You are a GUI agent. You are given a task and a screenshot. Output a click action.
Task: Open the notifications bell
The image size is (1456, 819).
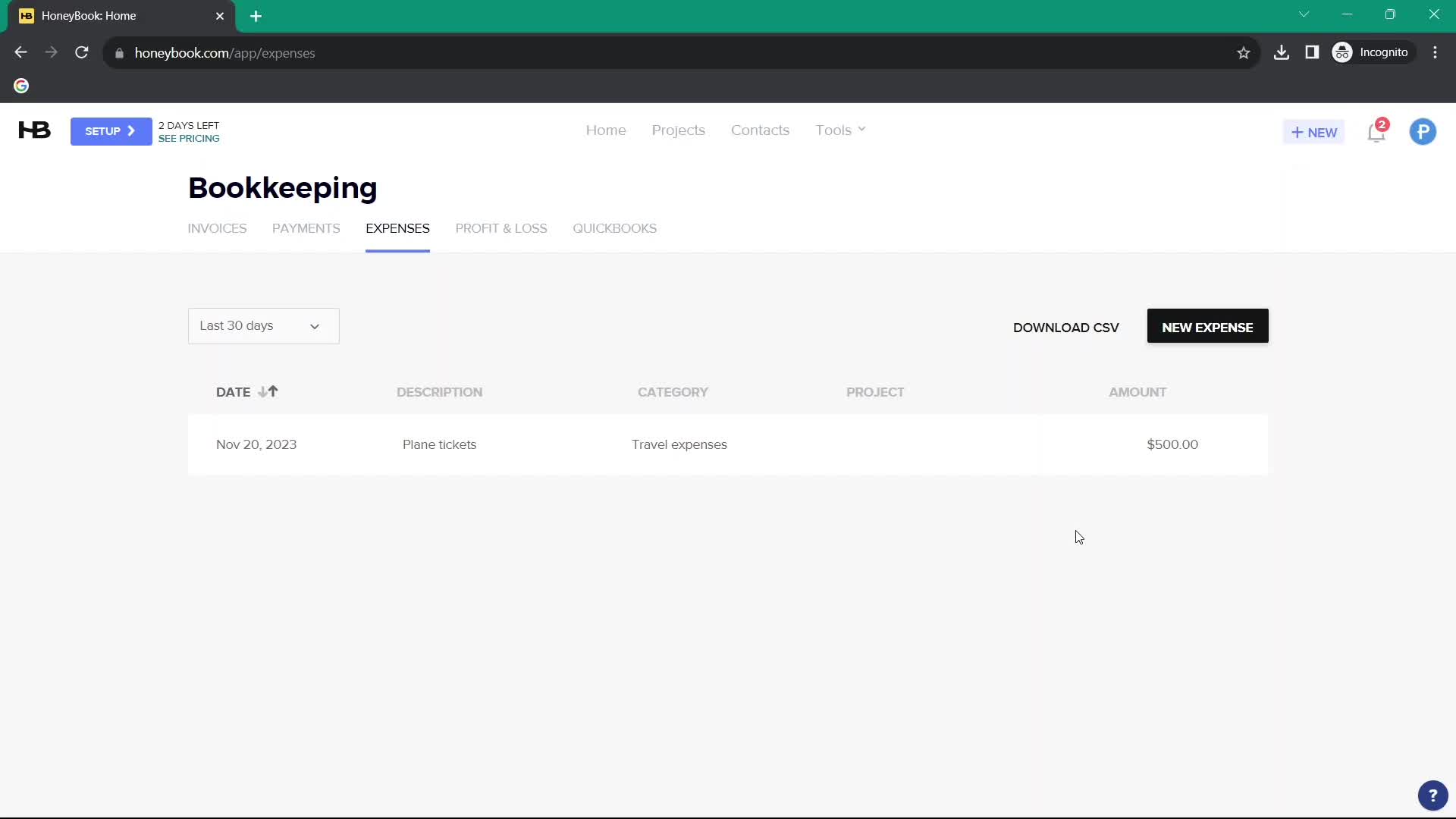(1376, 132)
